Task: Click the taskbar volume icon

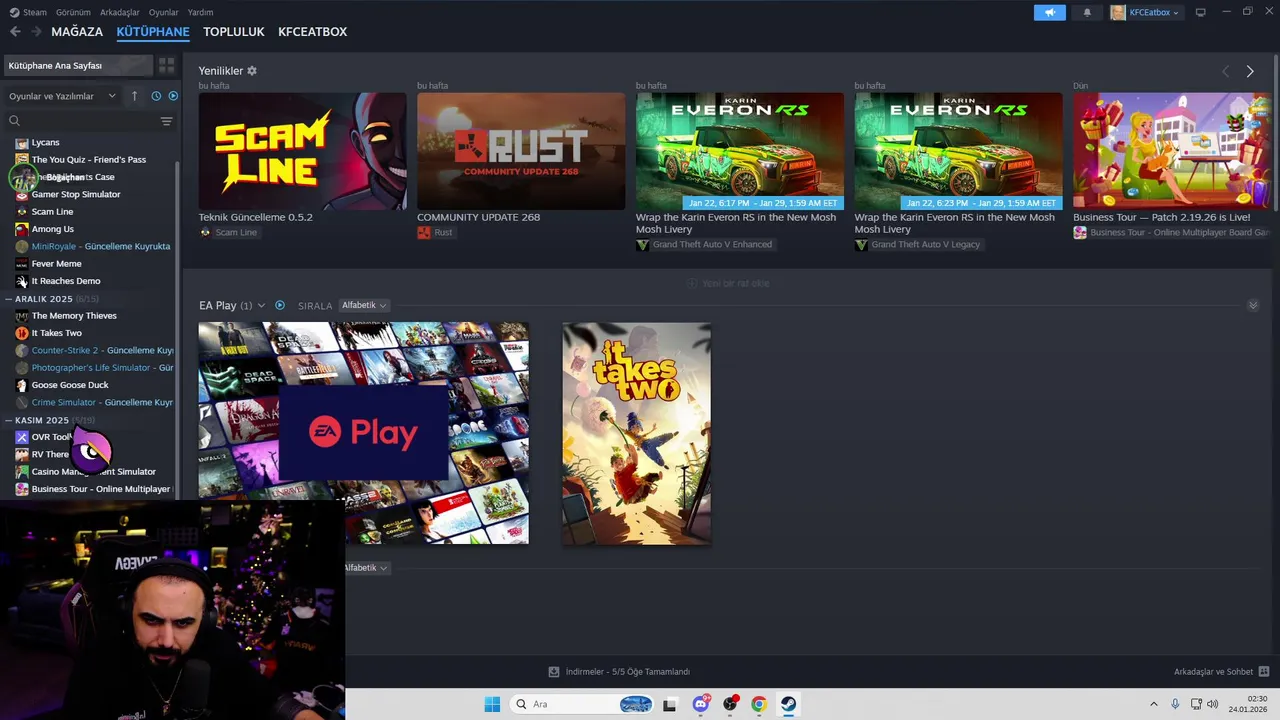Action: [x=1213, y=704]
